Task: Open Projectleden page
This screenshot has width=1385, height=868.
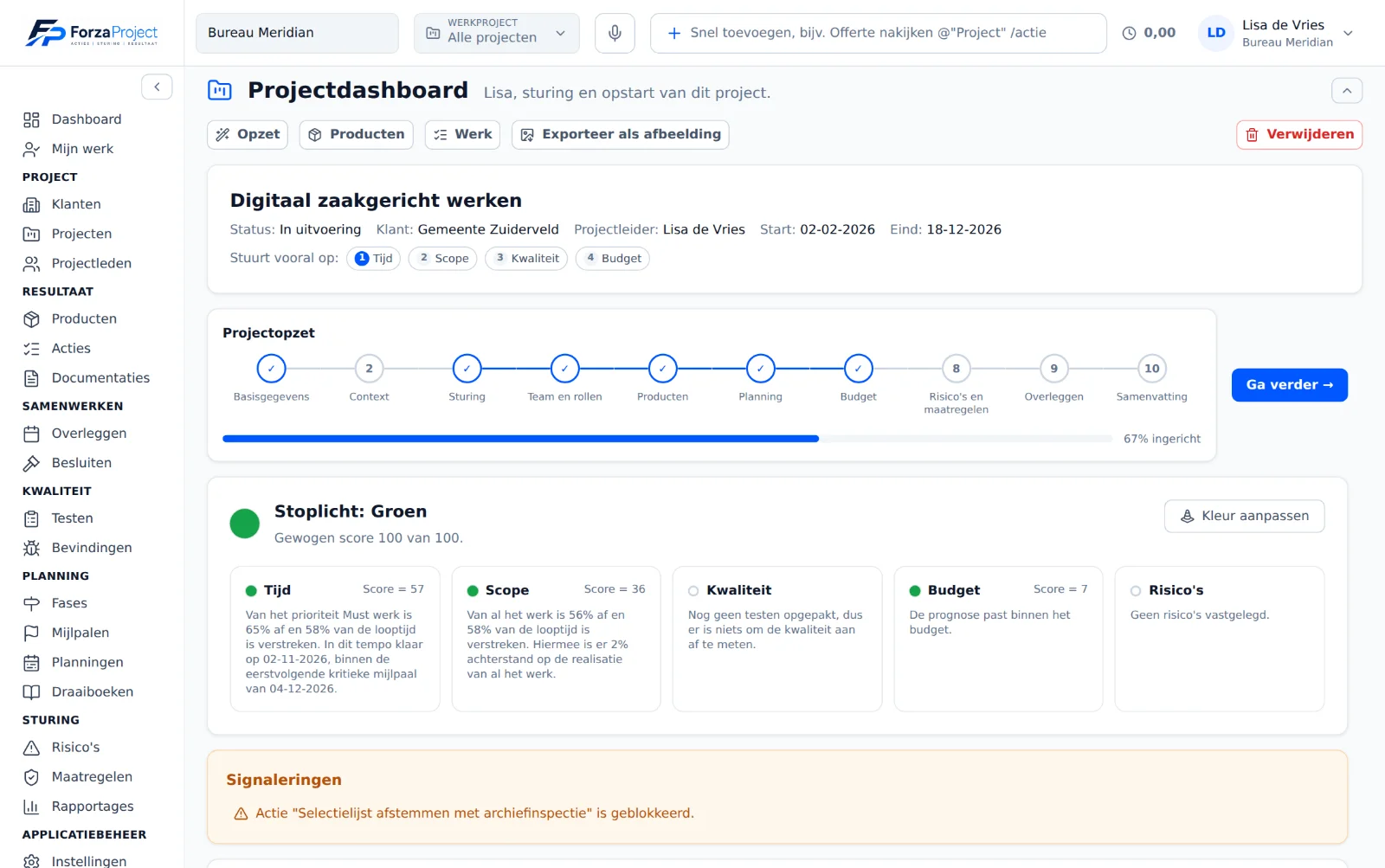Action: 91,263
